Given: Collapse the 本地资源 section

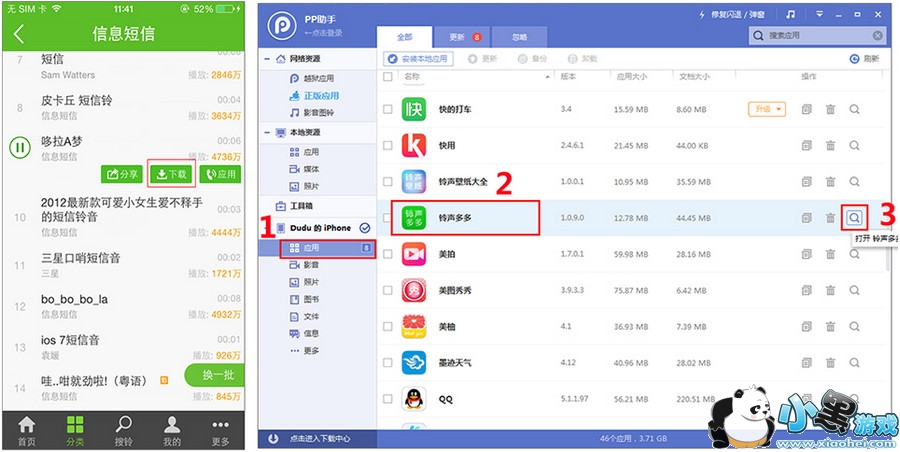Looking at the screenshot, I should click(x=267, y=133).
